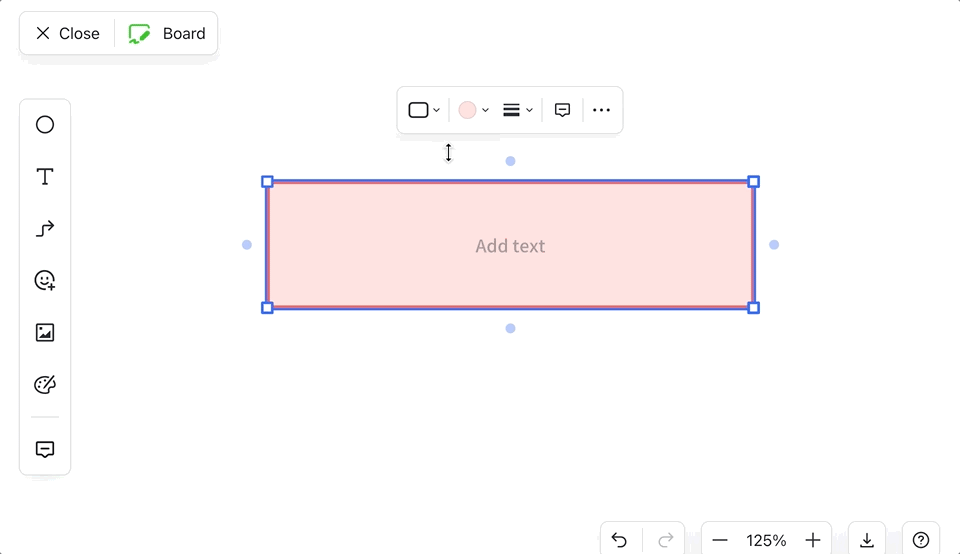960x554 pixels.
Task: Zoom out with minus button
Action: (720, 540)
